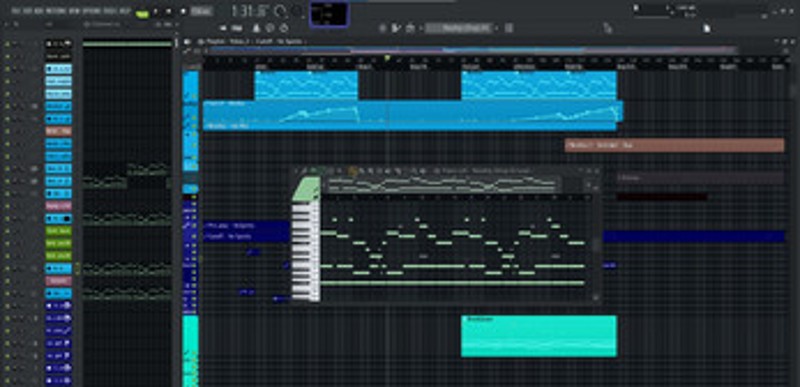Click the green playhead marker on the playlist ruler

point(387,59)
